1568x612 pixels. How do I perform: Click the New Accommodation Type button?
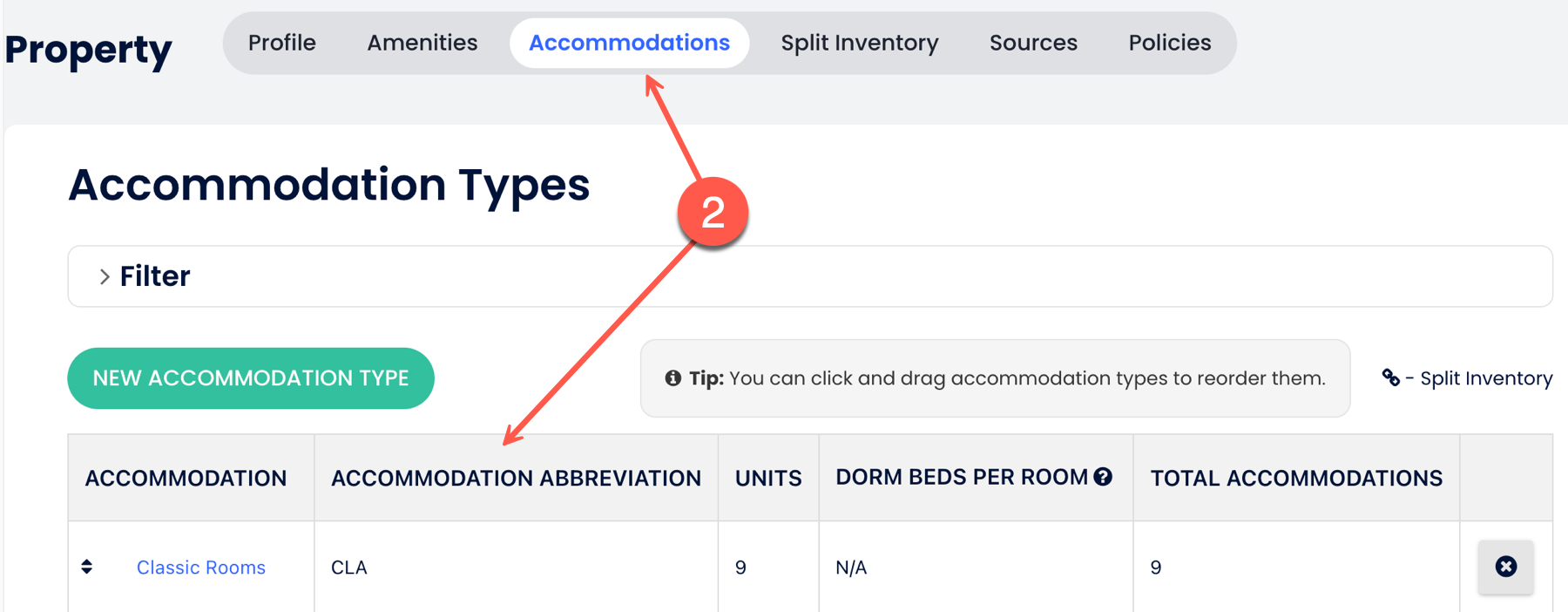tap(251, 377)
